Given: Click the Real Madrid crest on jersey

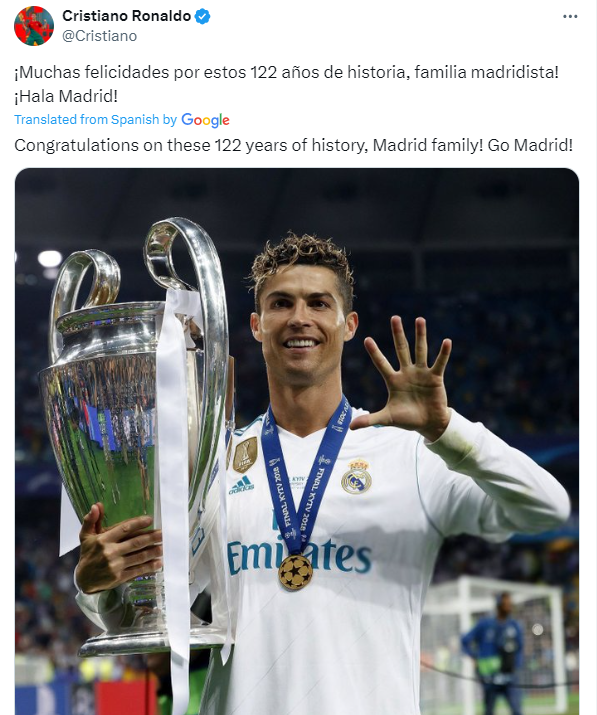Looking at the screenshot, I should 356,477.
